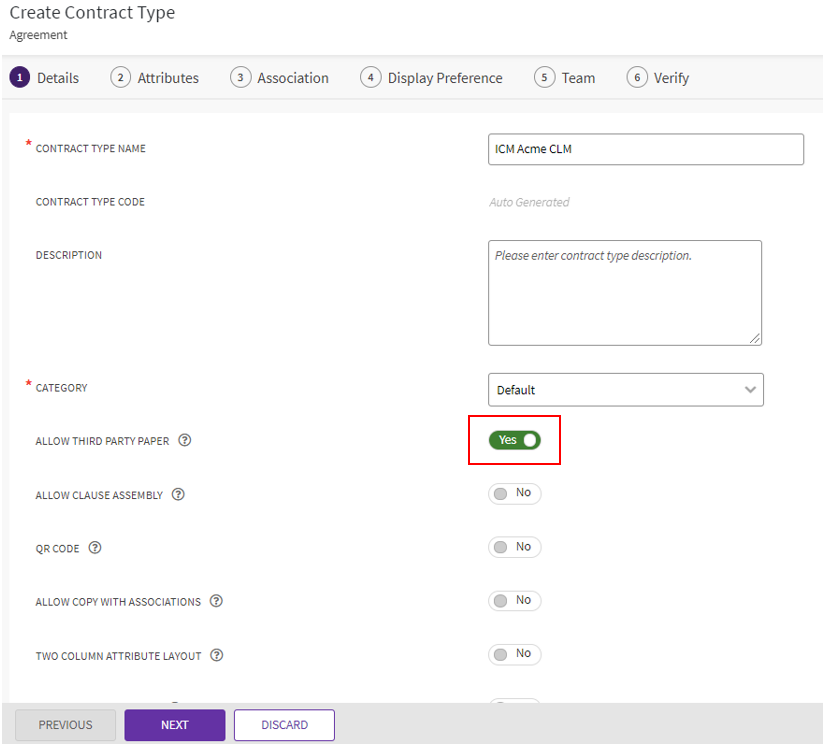Click help icon beside Allow Clause Assembly
Screen dimensions: 827x752
[178, 495]
